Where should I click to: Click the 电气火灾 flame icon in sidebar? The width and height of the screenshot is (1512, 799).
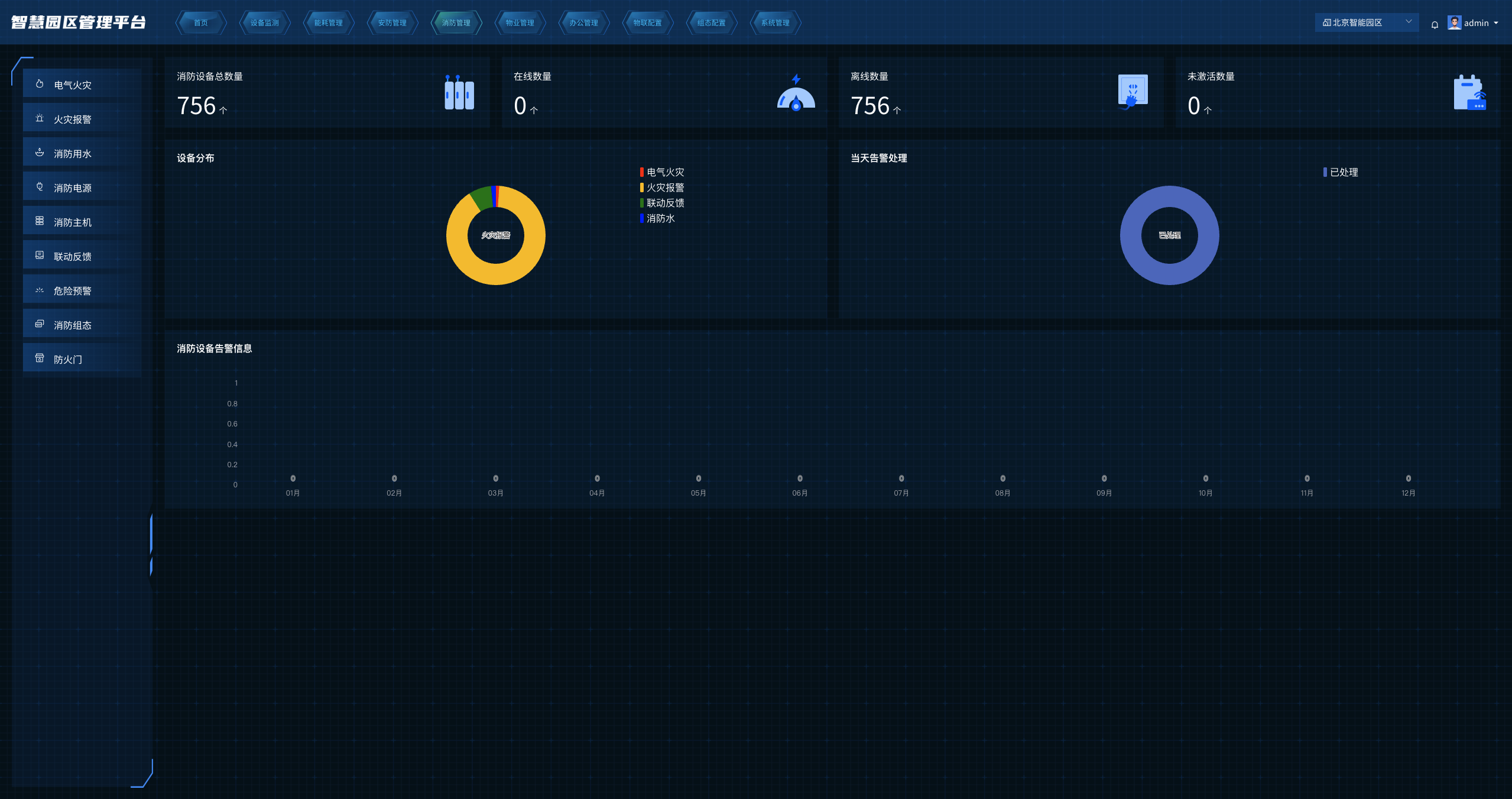pos(40,84)
